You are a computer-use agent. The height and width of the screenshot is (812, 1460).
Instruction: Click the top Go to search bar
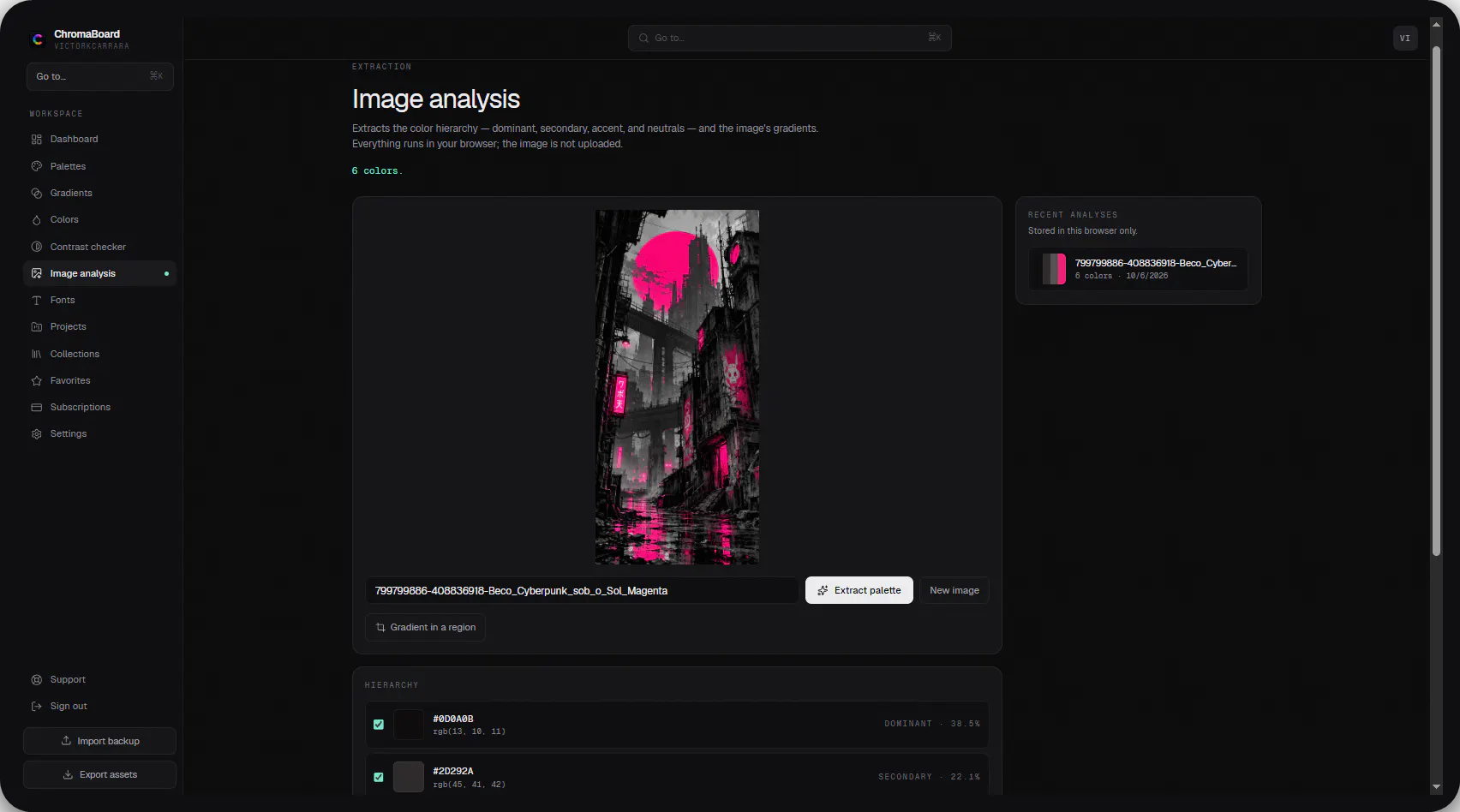coord(790,38)
